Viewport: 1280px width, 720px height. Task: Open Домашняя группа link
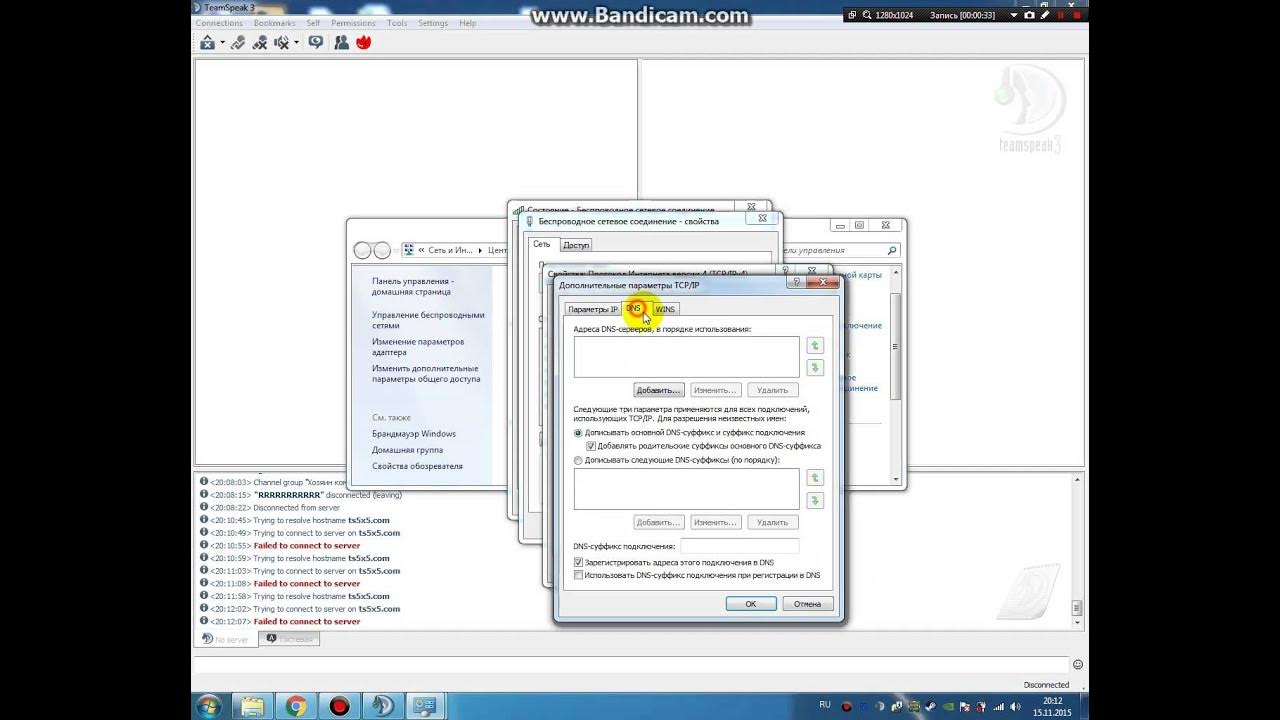click(407, 450)
